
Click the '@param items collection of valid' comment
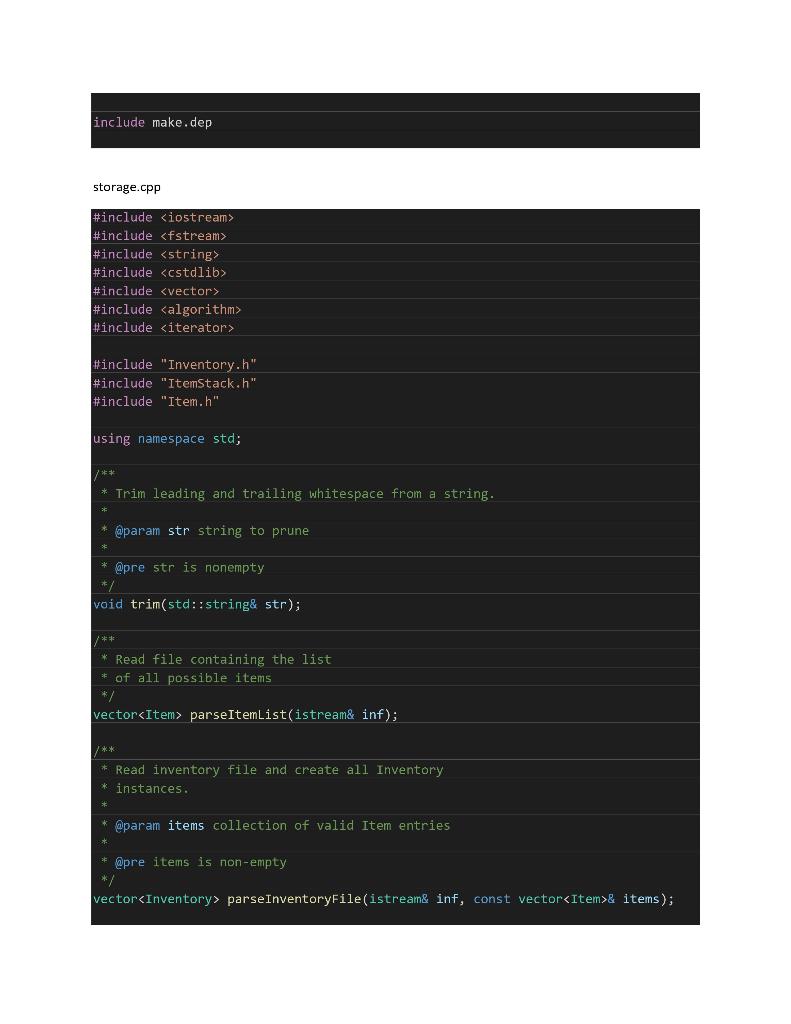click(276, 825)
